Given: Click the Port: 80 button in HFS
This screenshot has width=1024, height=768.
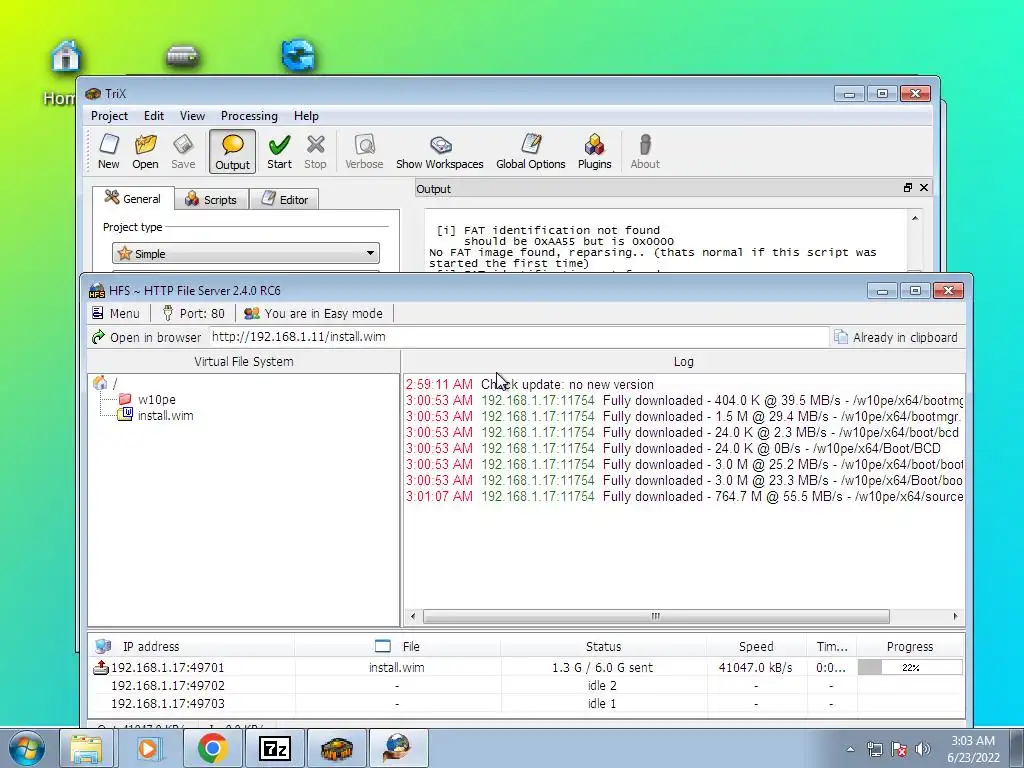Looking at the screenshot, I should pyautogui.click(x=193, y=313).
